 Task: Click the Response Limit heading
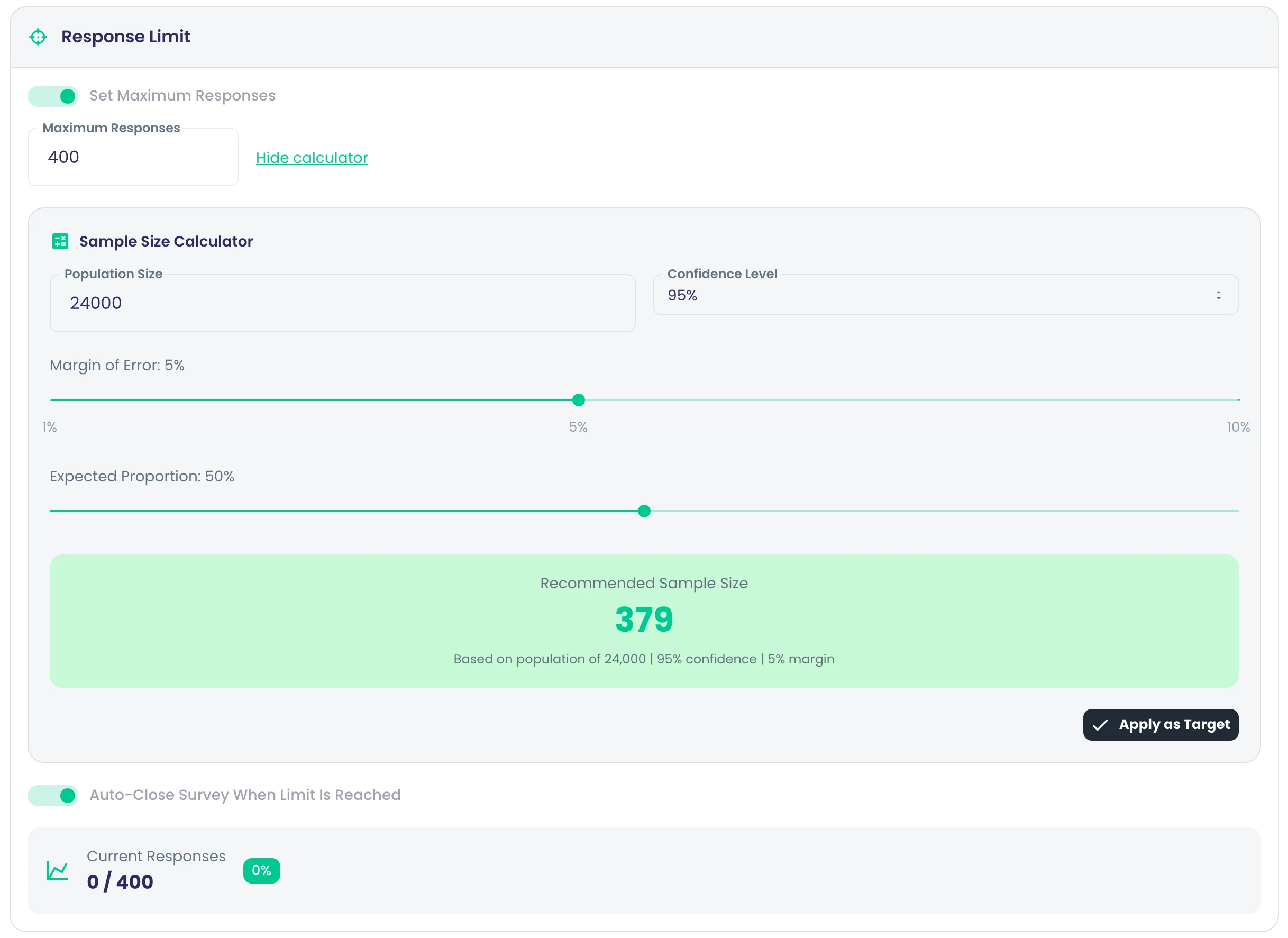pos(125,37)
